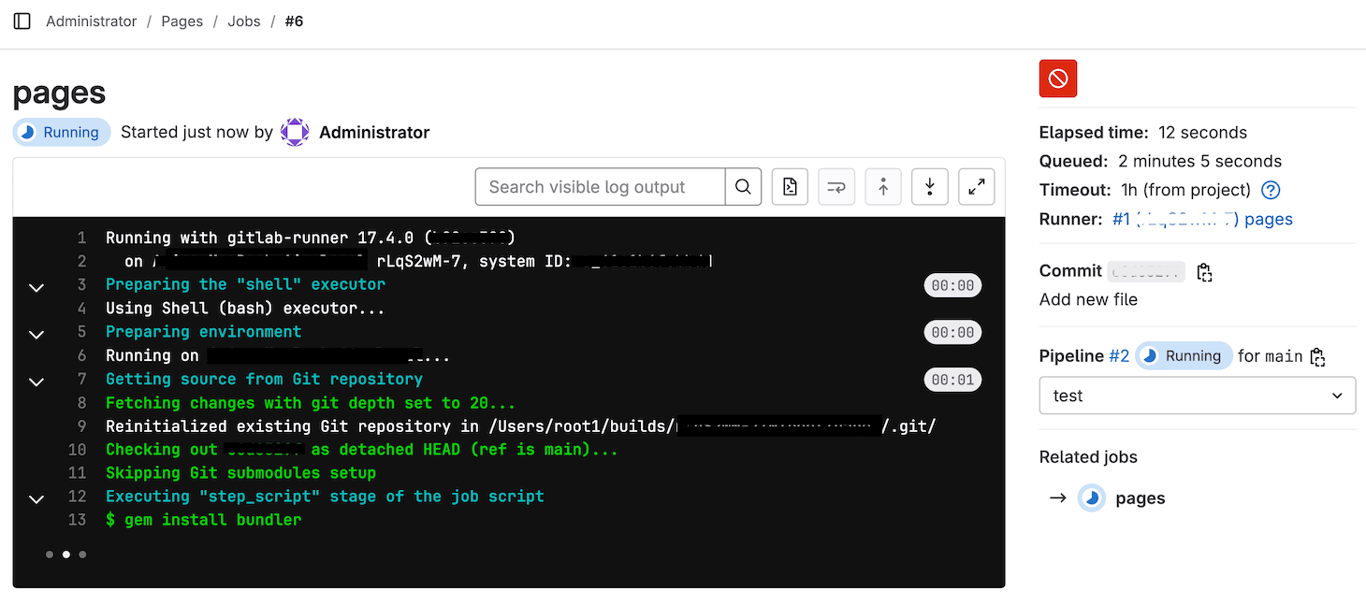Click the "Add new file" link
This screenshot has height=605, width=1366.
(1088, 298)
